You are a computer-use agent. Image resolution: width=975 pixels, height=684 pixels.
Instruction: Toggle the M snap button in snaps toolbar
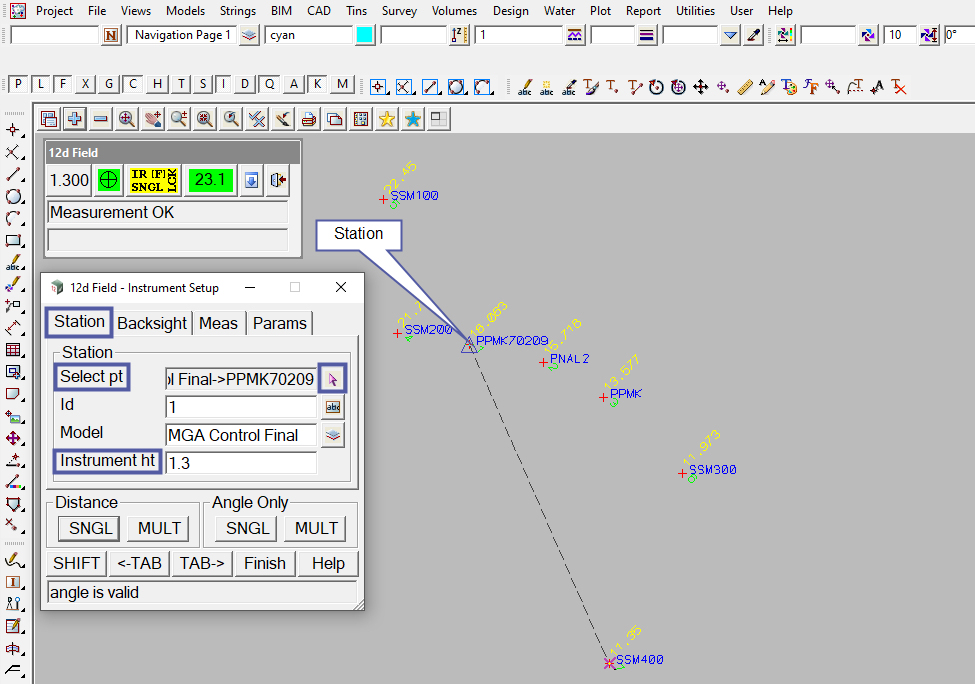[343, 84]
